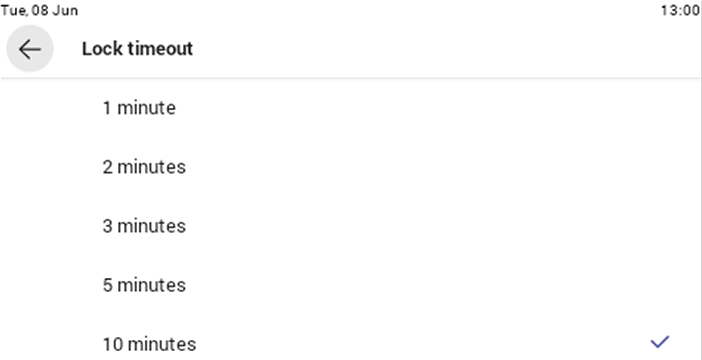Click the number 5 in fourth option

click(x=107, y=285)
